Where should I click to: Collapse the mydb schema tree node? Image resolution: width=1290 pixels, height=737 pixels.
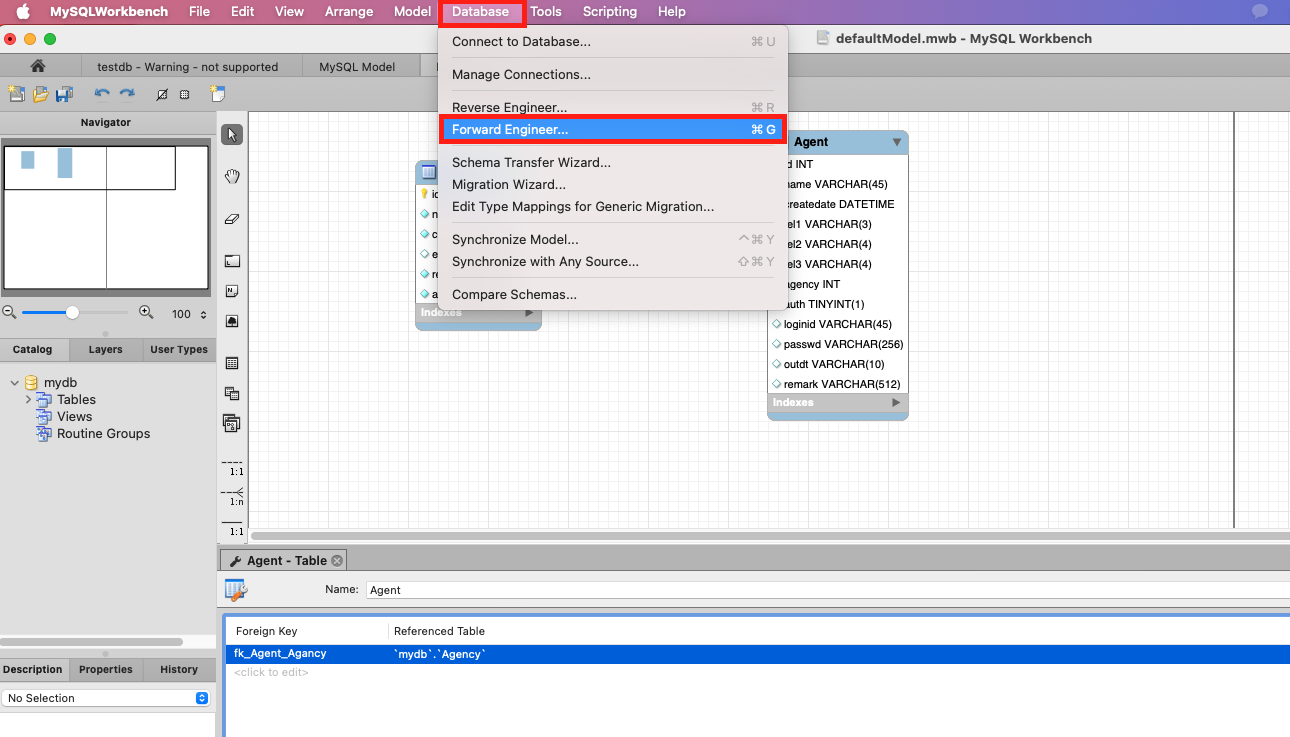click(x=14, y=382)
